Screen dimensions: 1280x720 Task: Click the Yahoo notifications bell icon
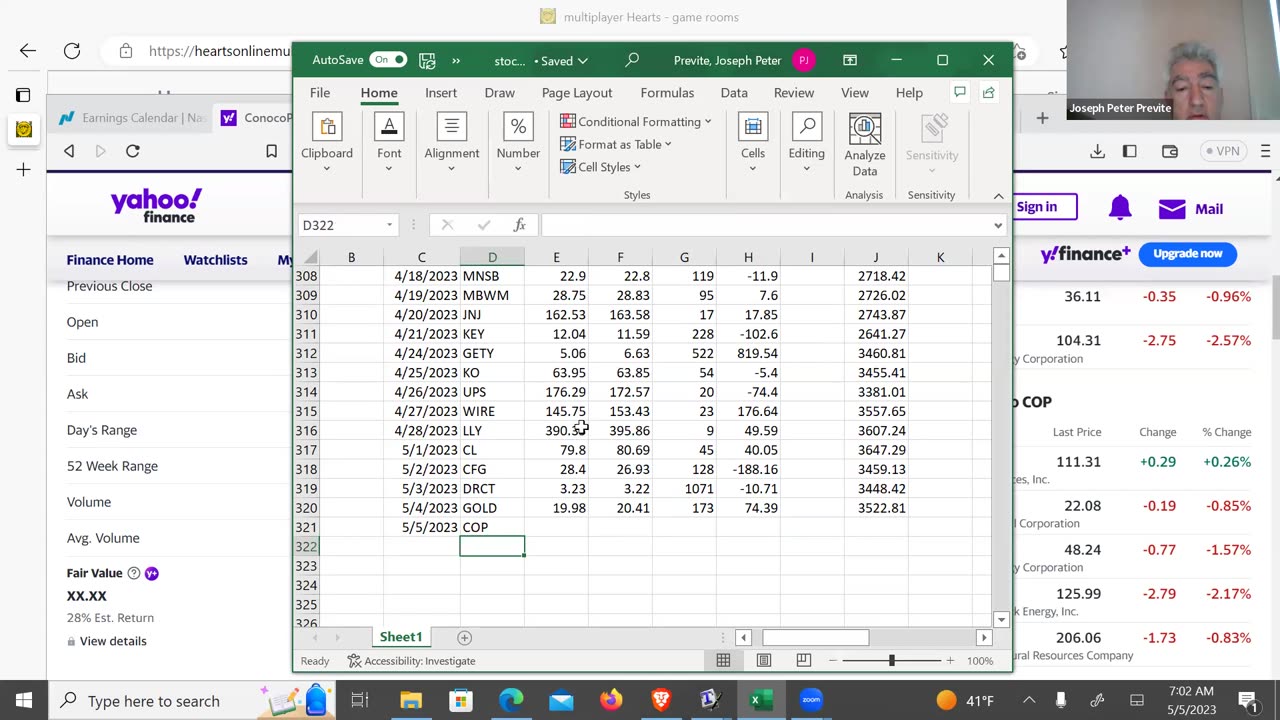click(1120, 208)
